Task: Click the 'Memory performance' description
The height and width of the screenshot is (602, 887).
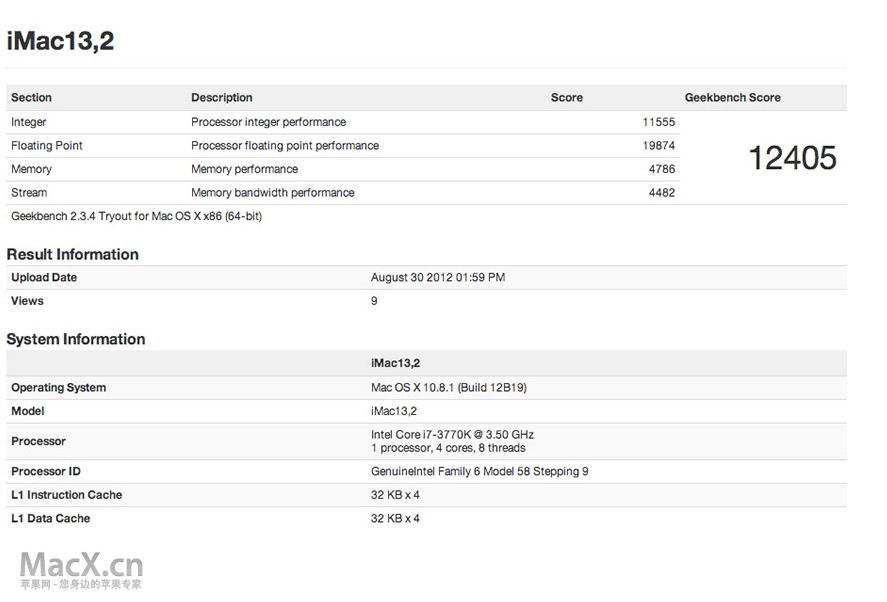Action: pyautogui.click(x=244, y=169)
